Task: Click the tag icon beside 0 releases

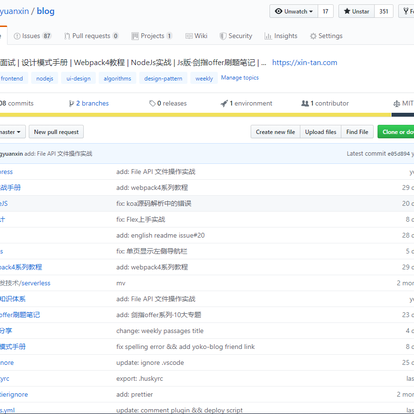Action: (x=152, y=103)
